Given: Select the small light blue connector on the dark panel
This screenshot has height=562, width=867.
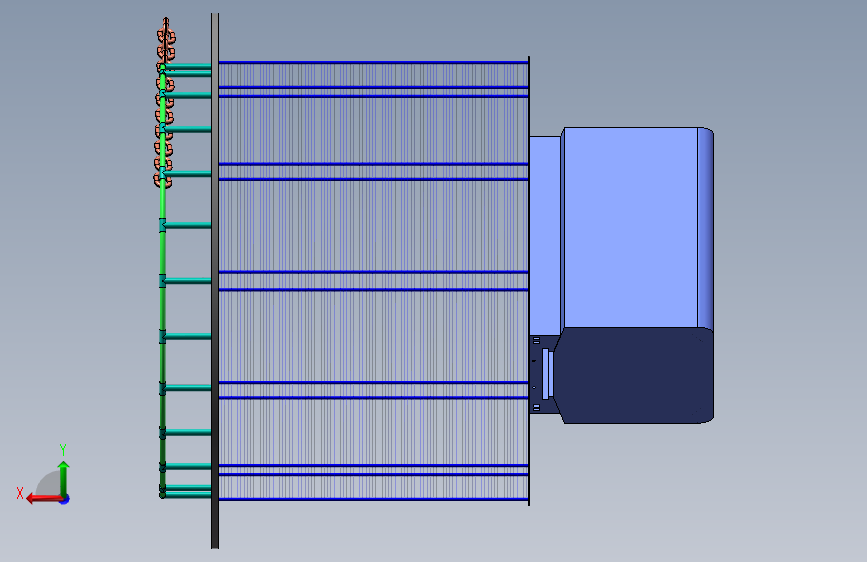Looking at the screenshot, I should point(547,374).
